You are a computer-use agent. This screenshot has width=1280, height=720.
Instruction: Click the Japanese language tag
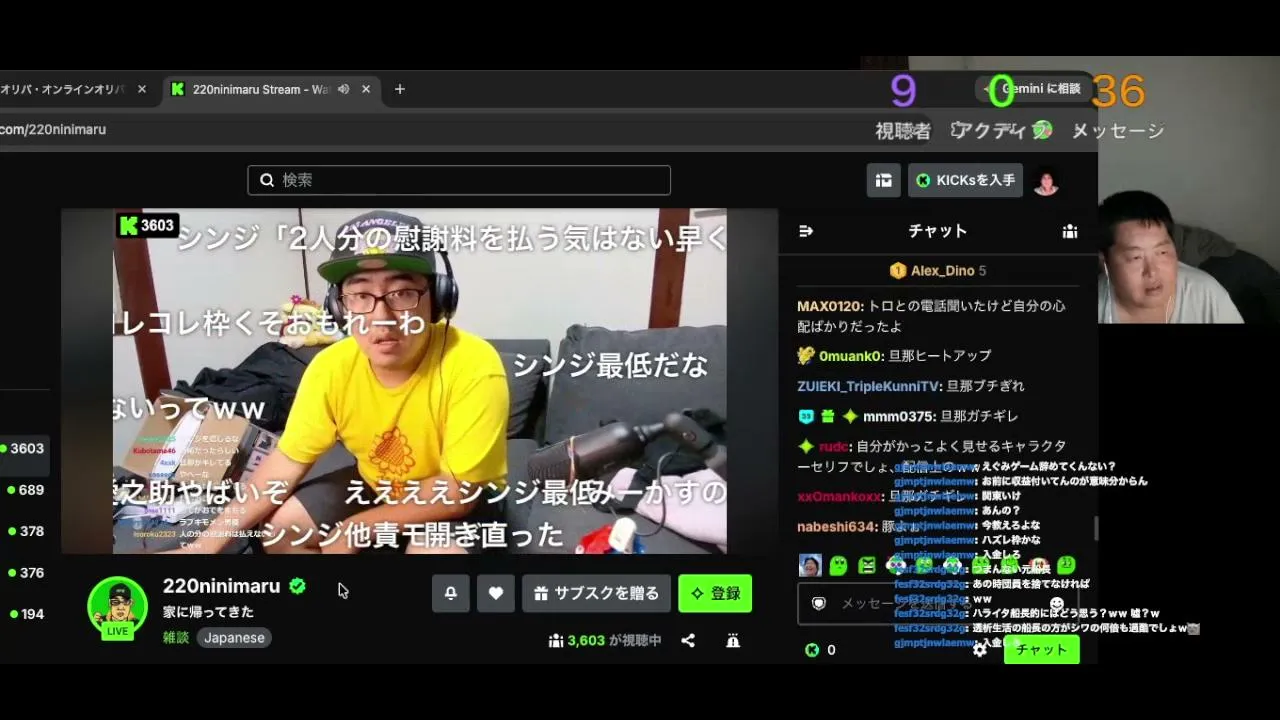234,638
